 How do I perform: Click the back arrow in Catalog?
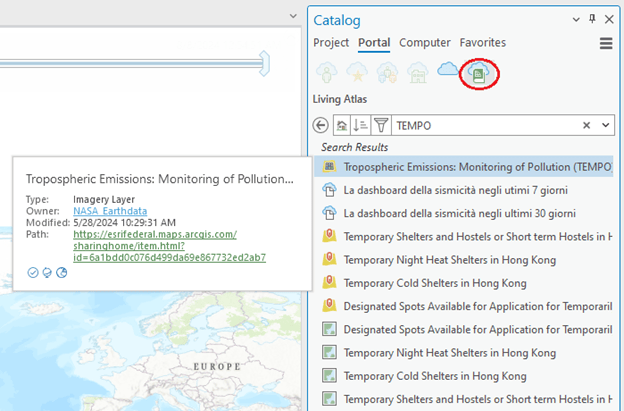[321, 125]
